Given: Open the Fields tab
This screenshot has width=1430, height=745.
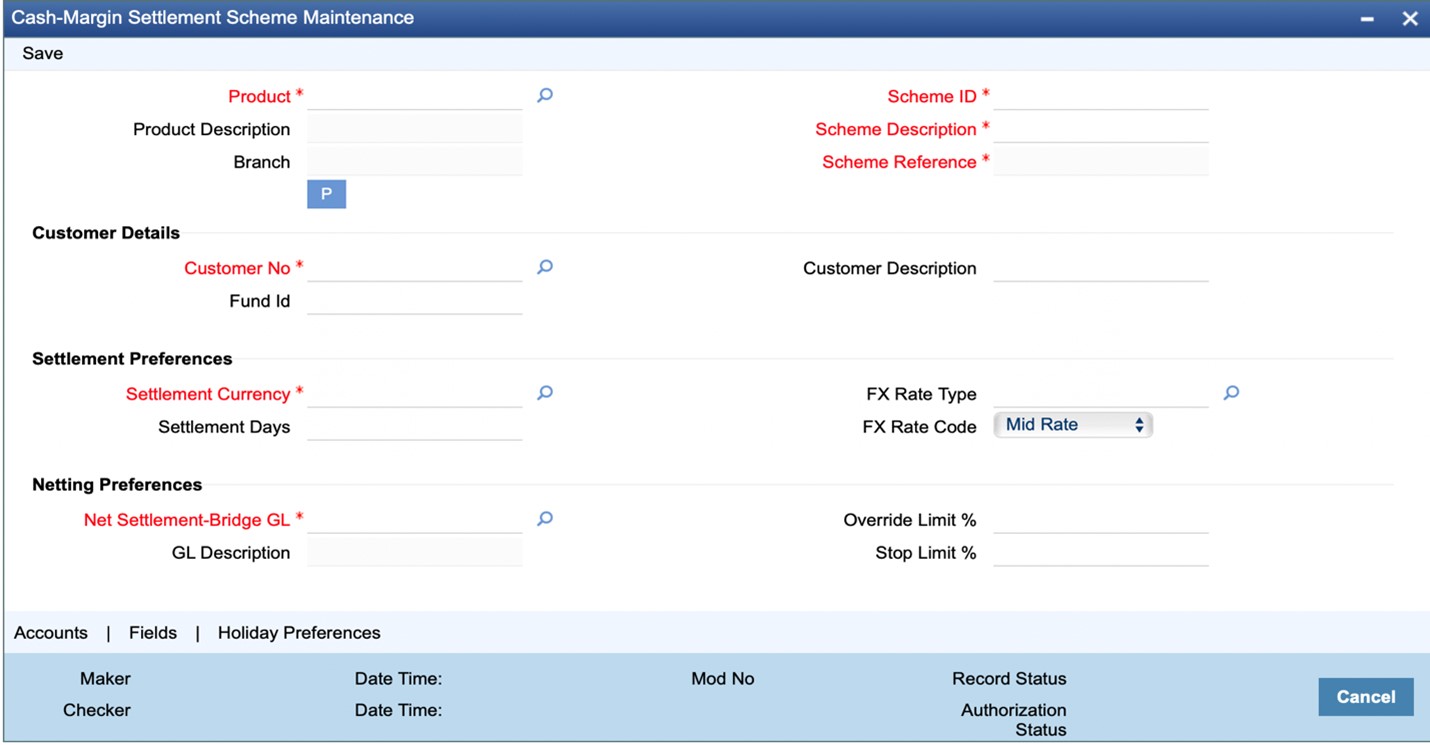Looking at the screenshot, I should (153, 633).
